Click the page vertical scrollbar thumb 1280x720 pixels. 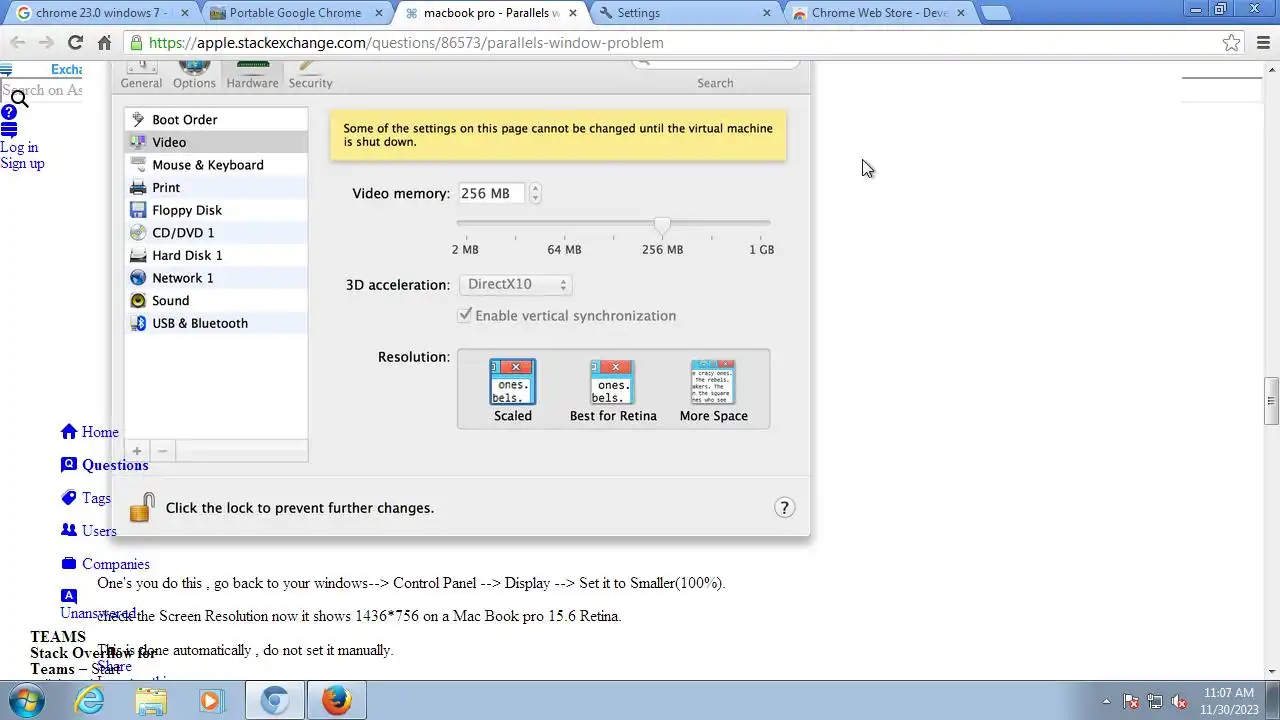[1272, 401]
